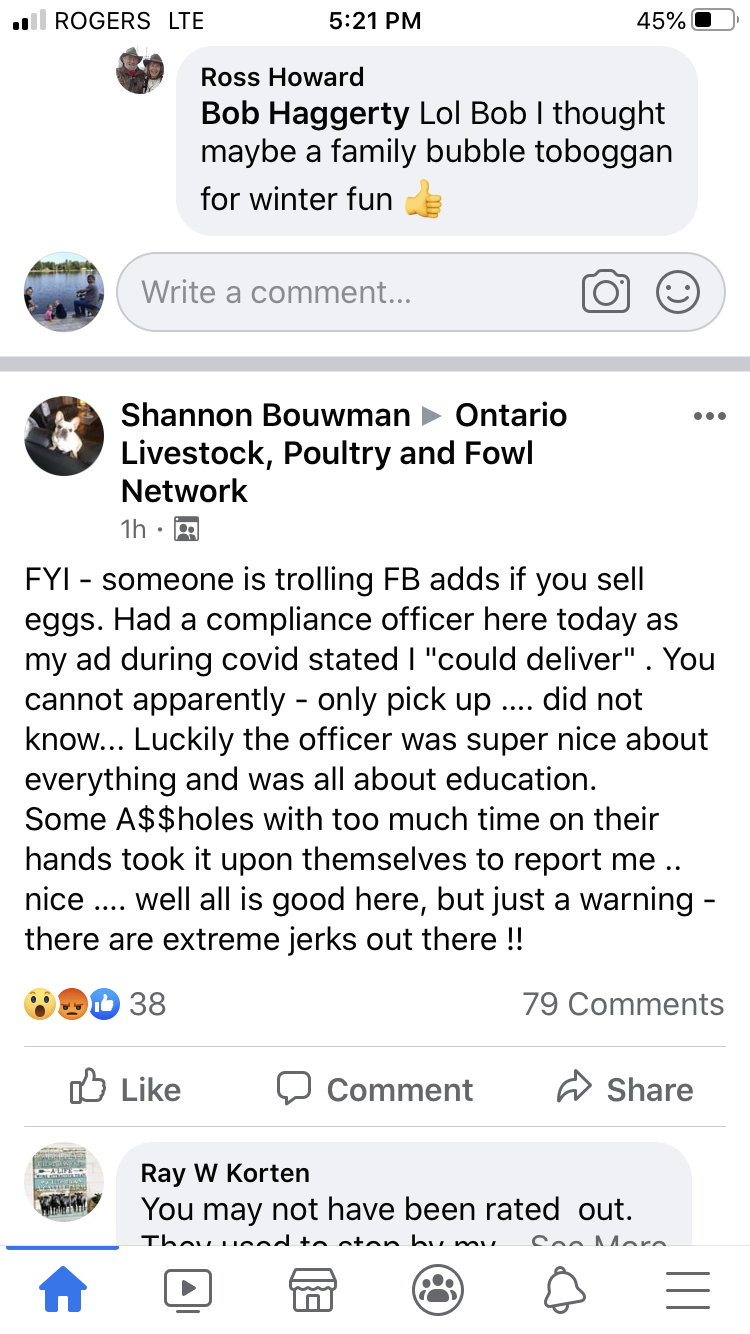Like Shannon Bouwman's post
The height and width of the screenshot is (1334, 750).
pyautogui.click(x=126, y=1089)
